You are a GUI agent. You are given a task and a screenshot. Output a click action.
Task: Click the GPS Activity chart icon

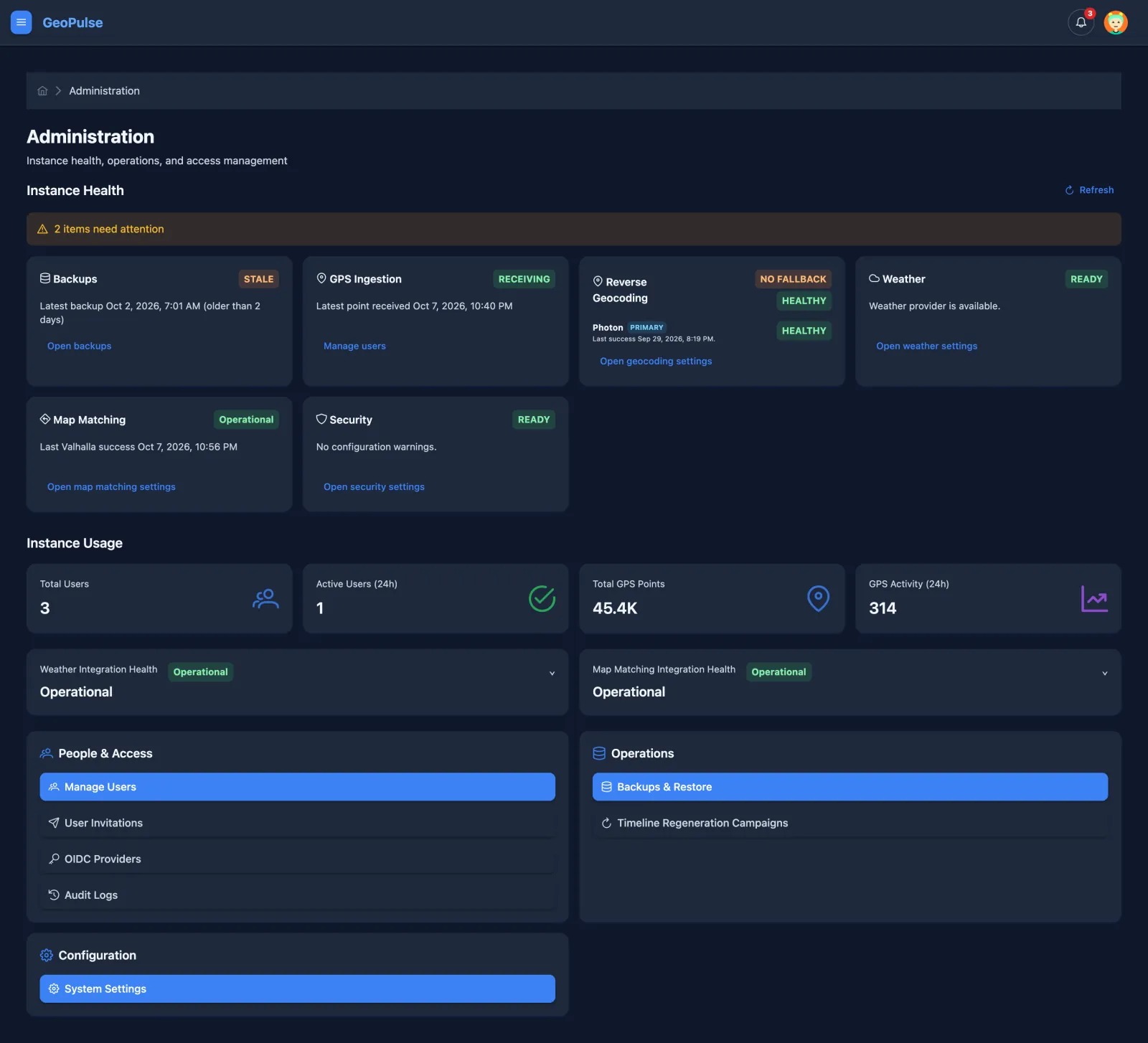(1094, 598)
